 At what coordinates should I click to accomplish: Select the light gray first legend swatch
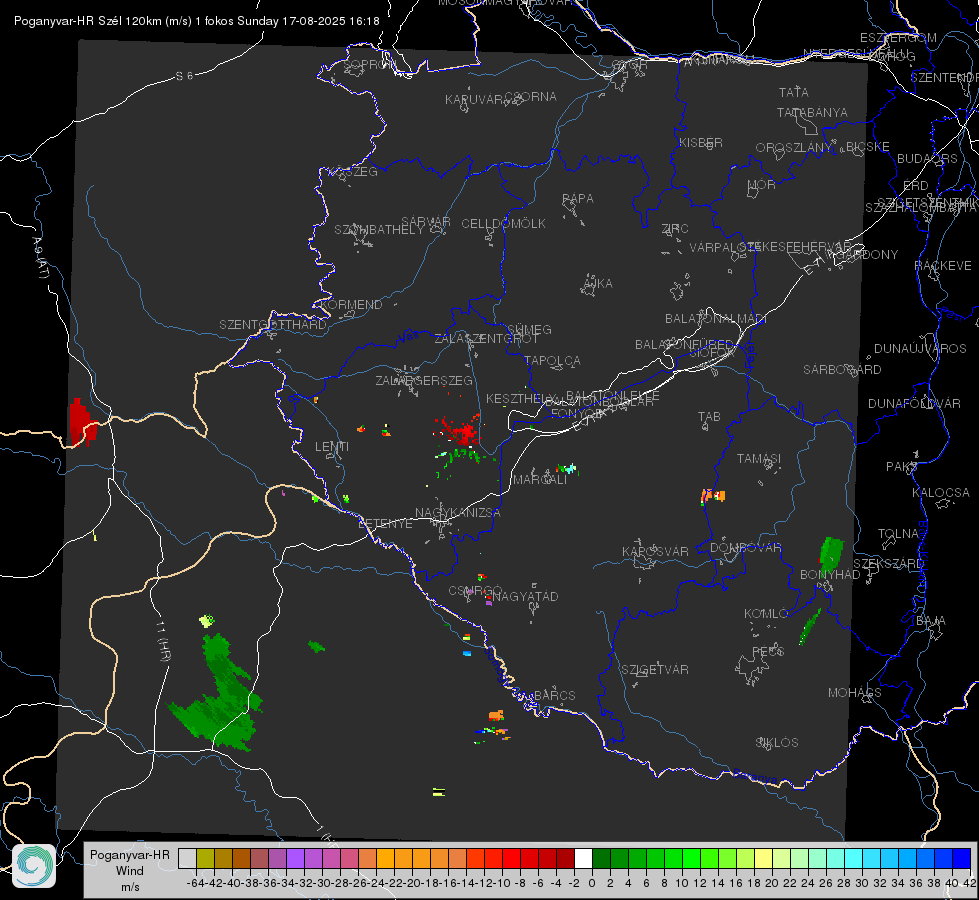(x=187, y=858)
